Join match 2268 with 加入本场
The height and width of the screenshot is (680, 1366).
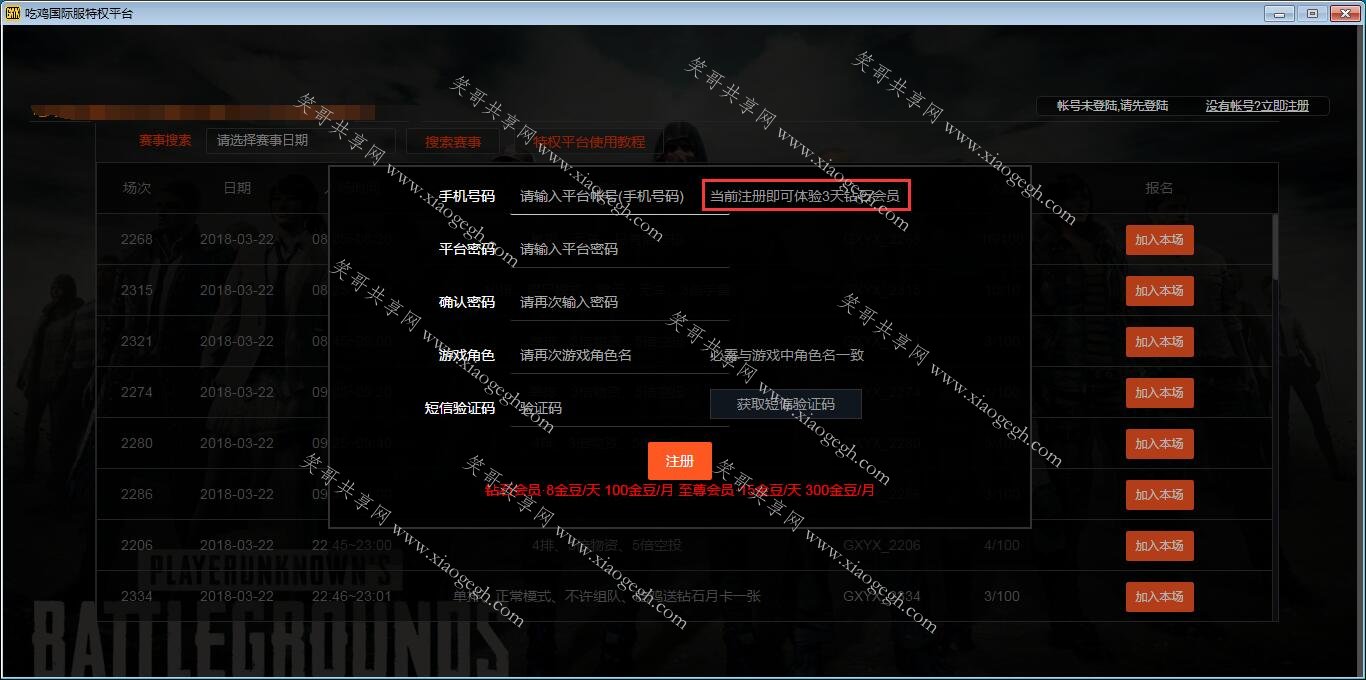[x=1160, y=240]
